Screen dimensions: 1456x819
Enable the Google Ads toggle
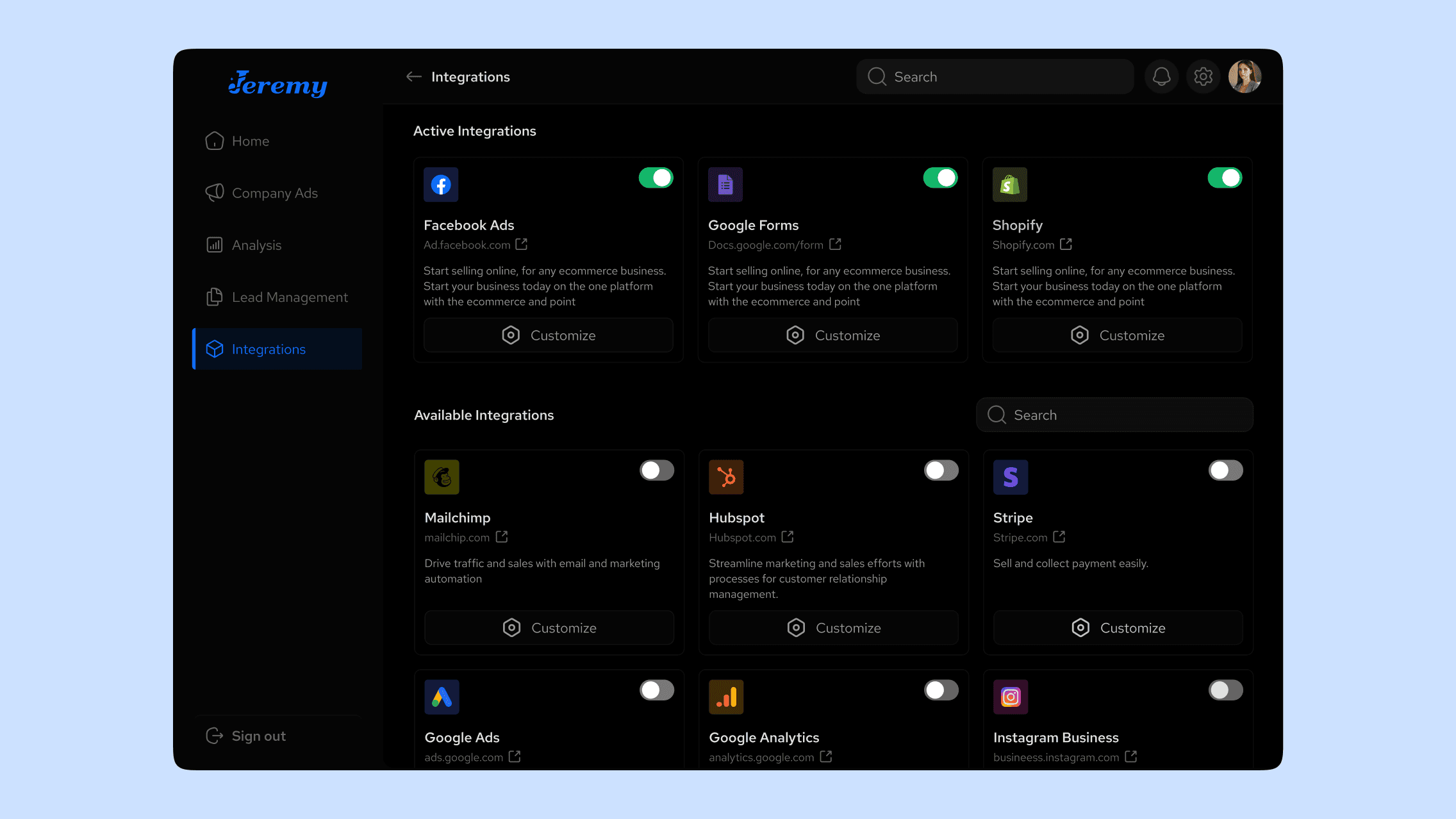coord(656,690)
